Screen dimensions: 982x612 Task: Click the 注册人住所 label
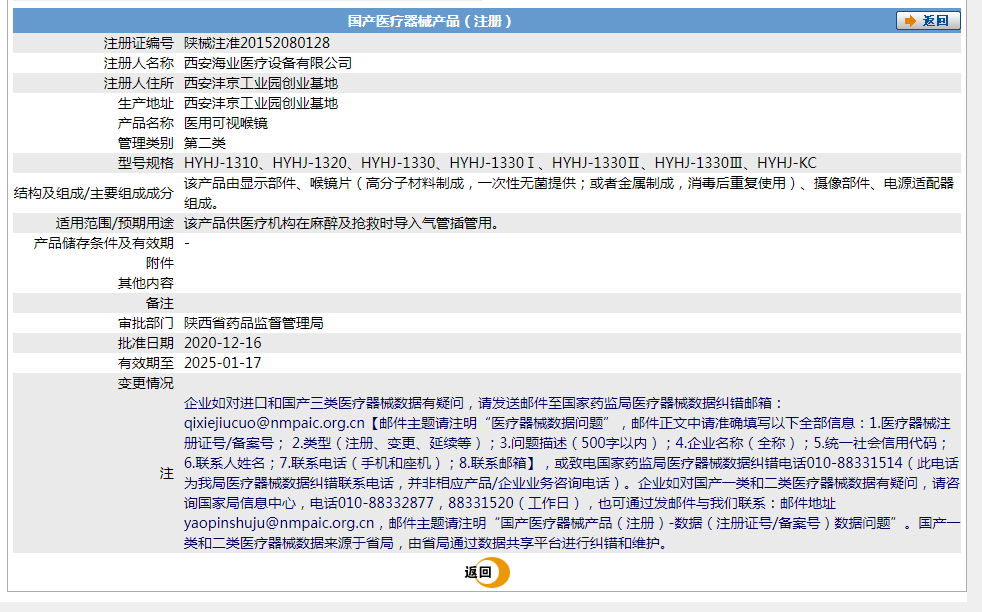coord(138,83)
